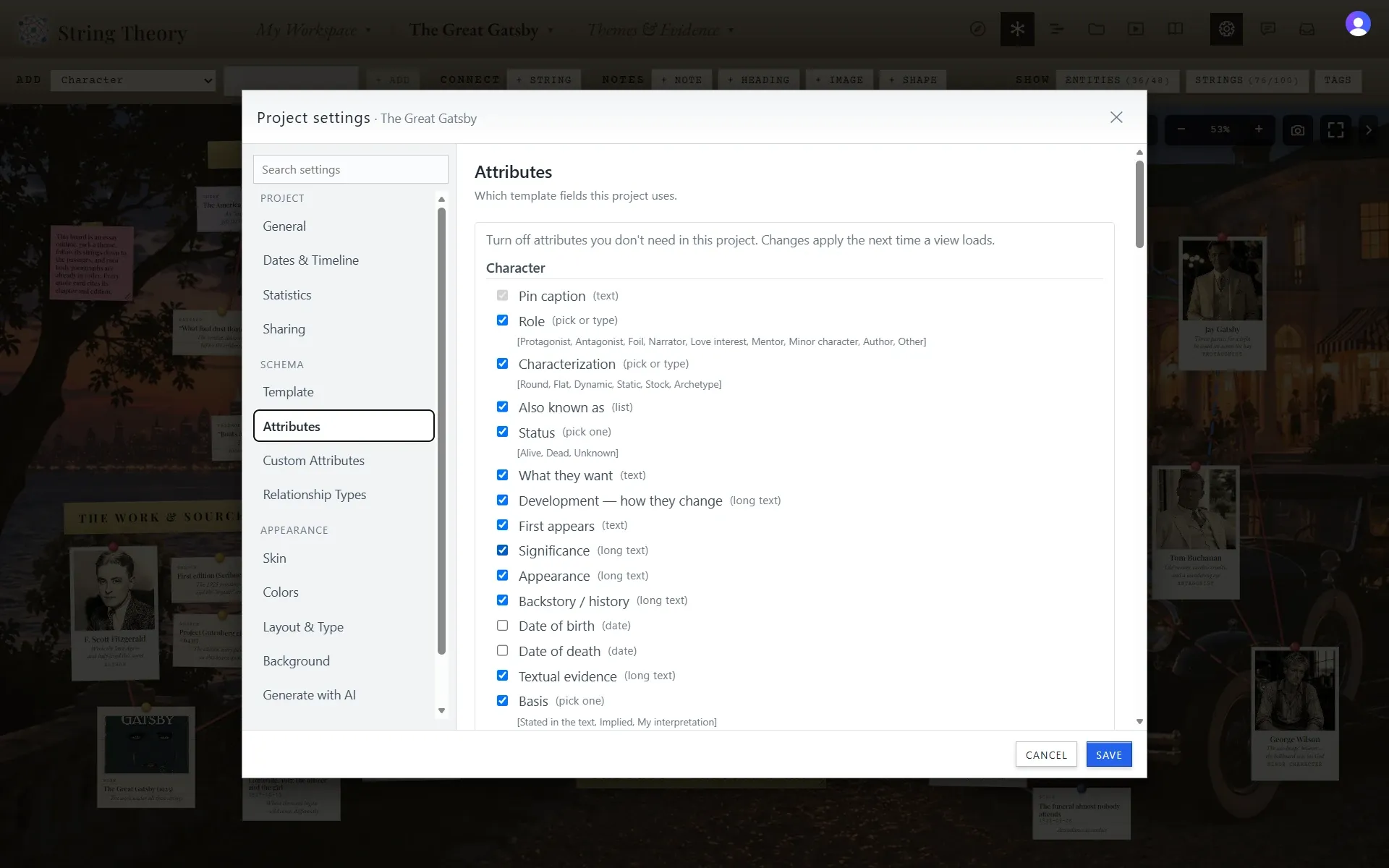Image resolution: width=1389 pixels, height=868 pixels.
Task: Click the Attributes pane scrollbar thumb
Action: point(1139,205)
